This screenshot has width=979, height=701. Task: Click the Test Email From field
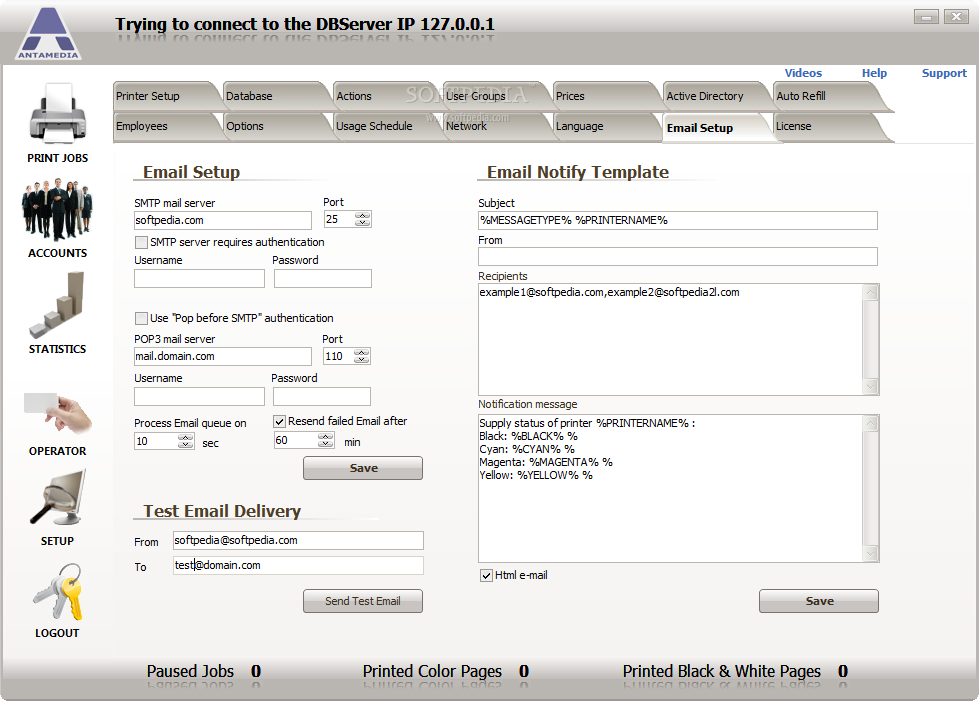[x=298, y=541]
